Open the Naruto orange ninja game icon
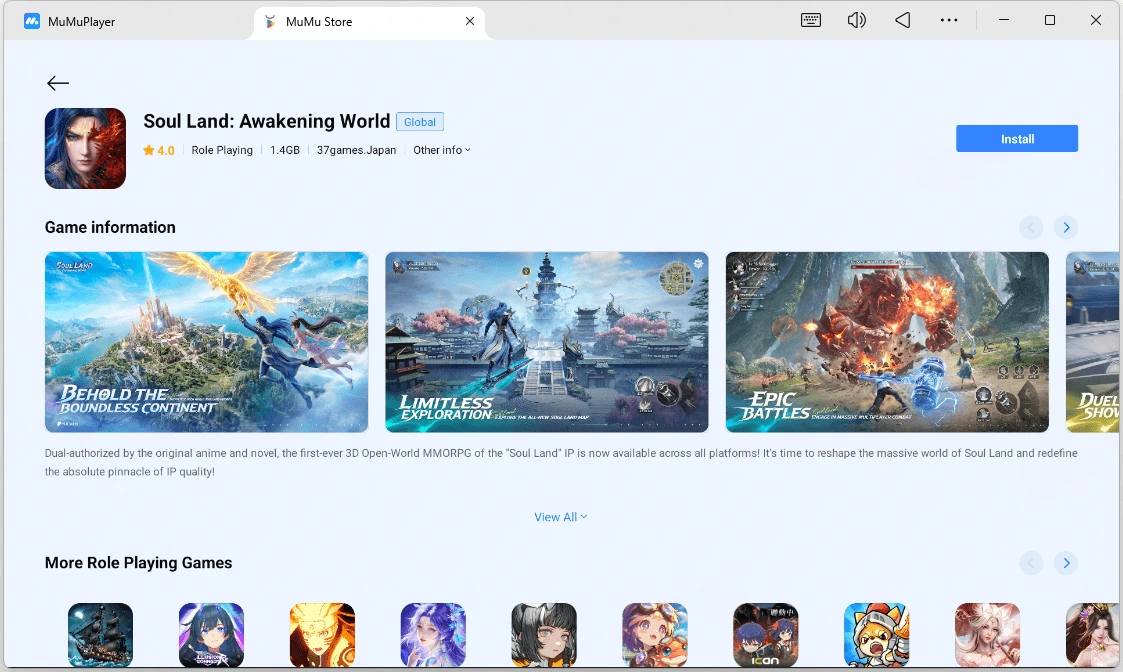The width and height of the screenshot is (1123, 672). click(322, 635)
